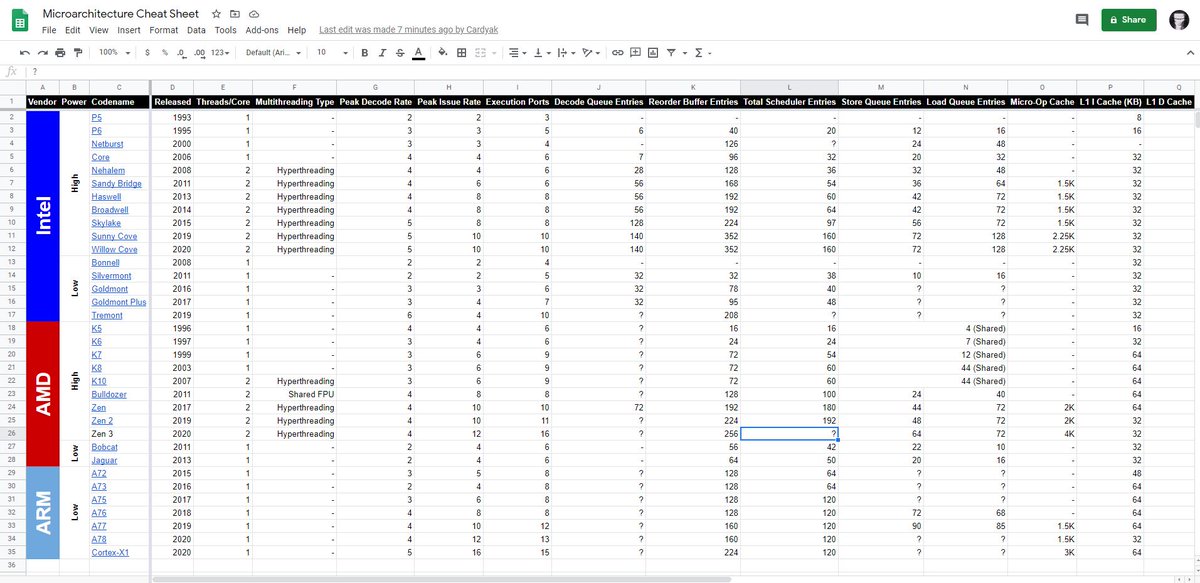Open the Add-ons menu

pyautogui.click(x=263, y=30)
